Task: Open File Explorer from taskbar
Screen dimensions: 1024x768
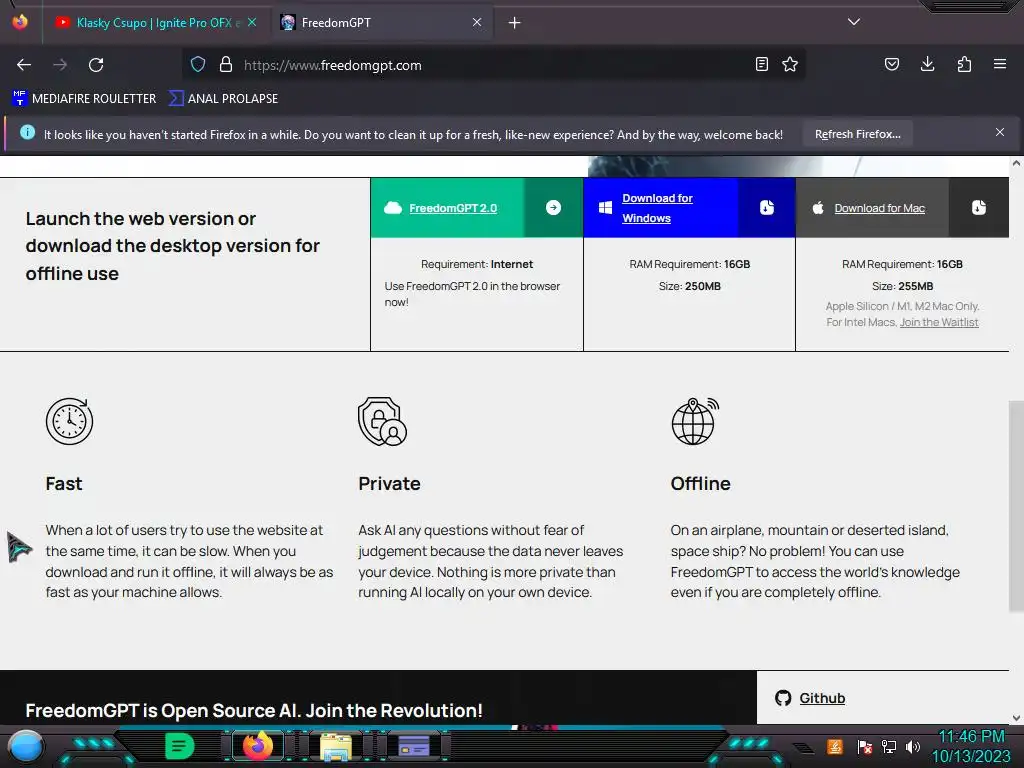Action: [x=336, y=746]
